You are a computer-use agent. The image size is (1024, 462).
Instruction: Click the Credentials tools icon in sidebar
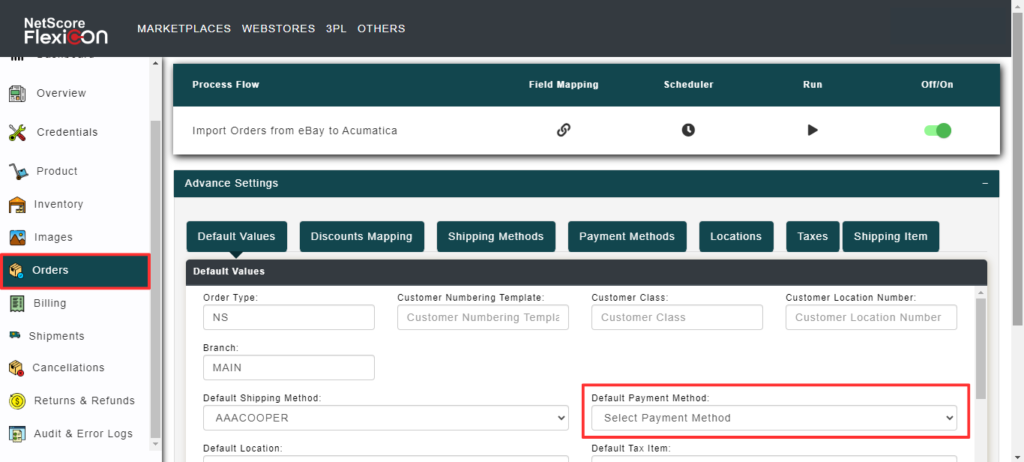click(17, 132)
